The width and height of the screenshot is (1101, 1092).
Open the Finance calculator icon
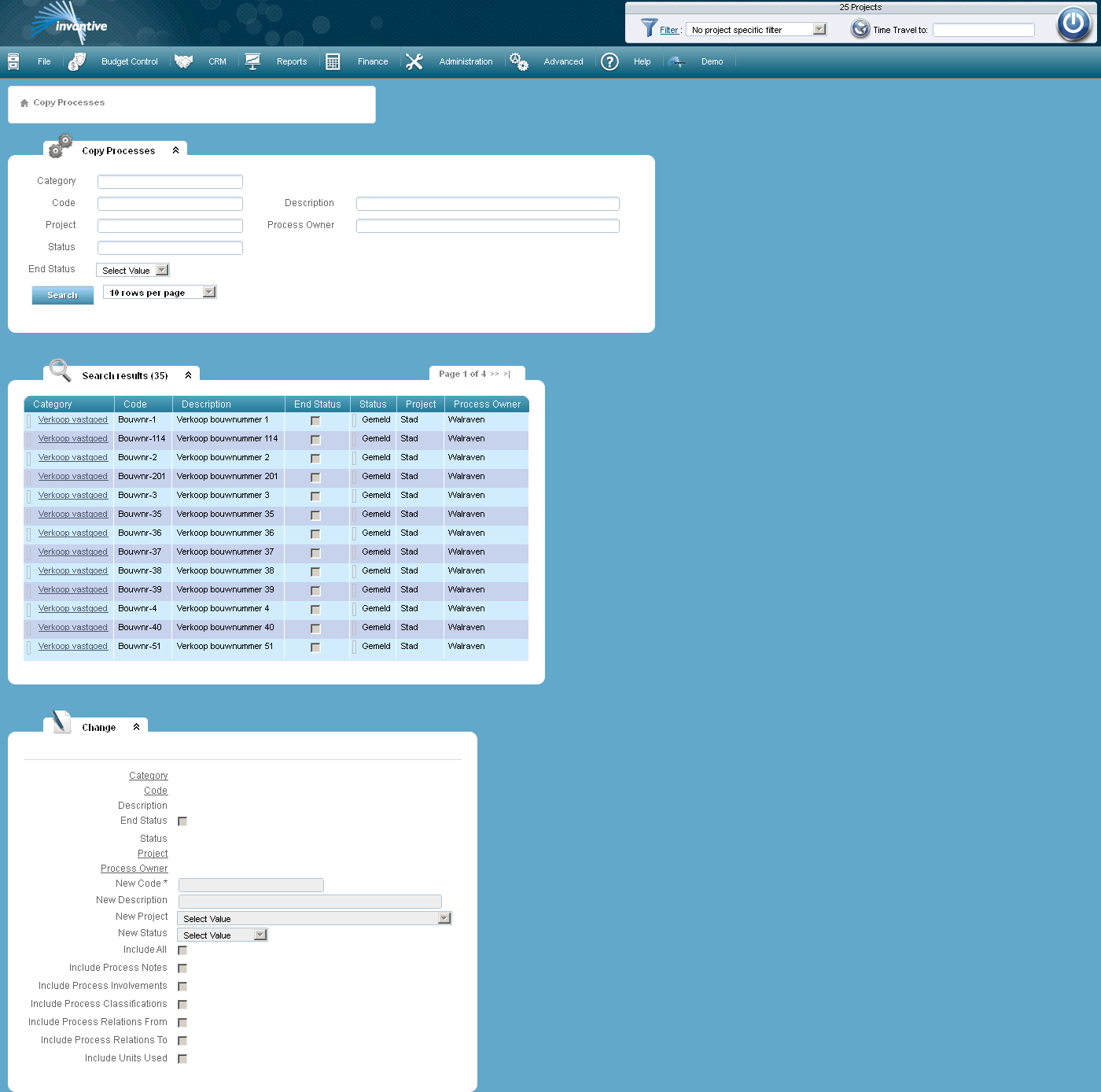click(x=332, y=61)
